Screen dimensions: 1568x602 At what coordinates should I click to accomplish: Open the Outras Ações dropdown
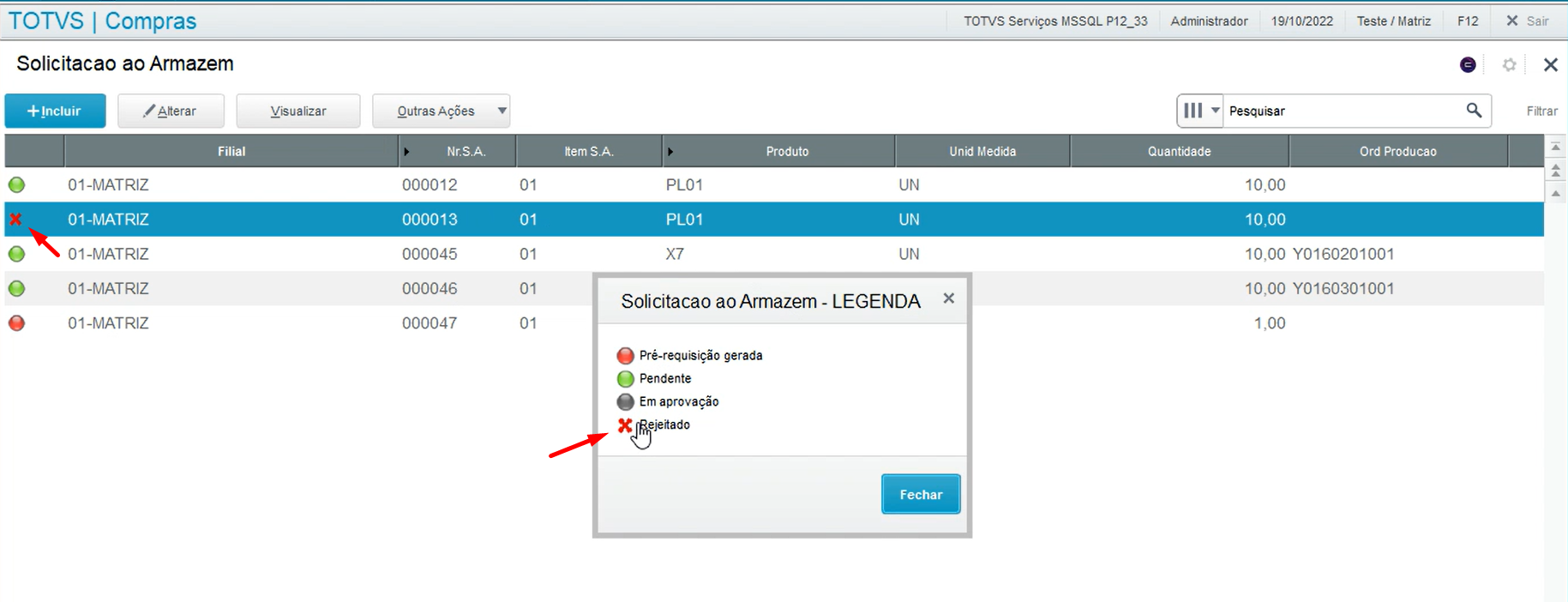click(x=442, y=111)
